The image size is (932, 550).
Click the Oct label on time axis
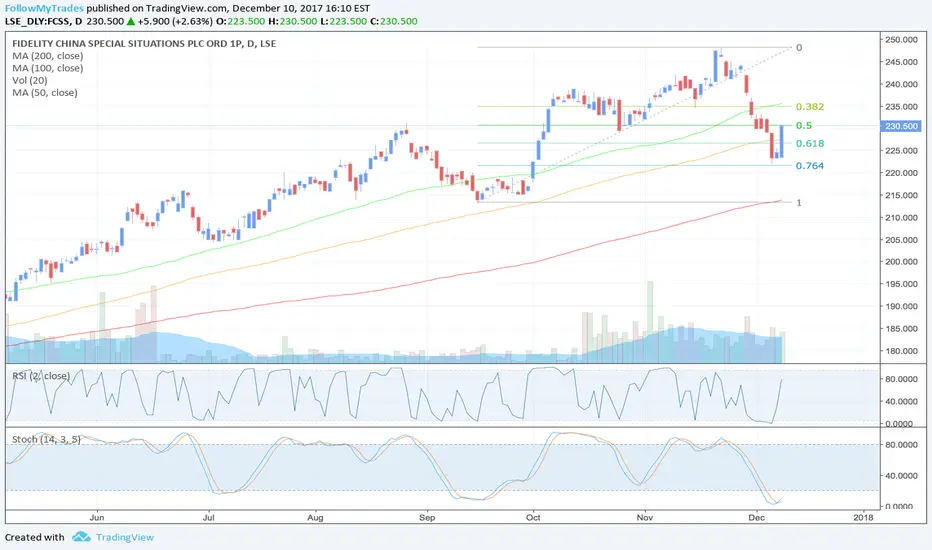pyautogui.click(x=533, y=517)
